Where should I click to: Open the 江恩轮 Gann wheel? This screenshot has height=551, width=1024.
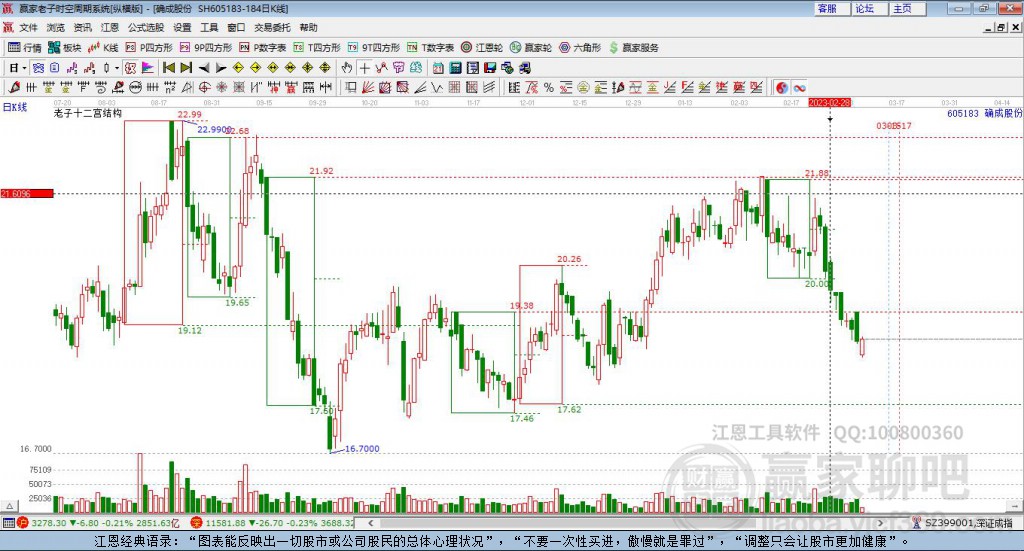coord(482,48)
